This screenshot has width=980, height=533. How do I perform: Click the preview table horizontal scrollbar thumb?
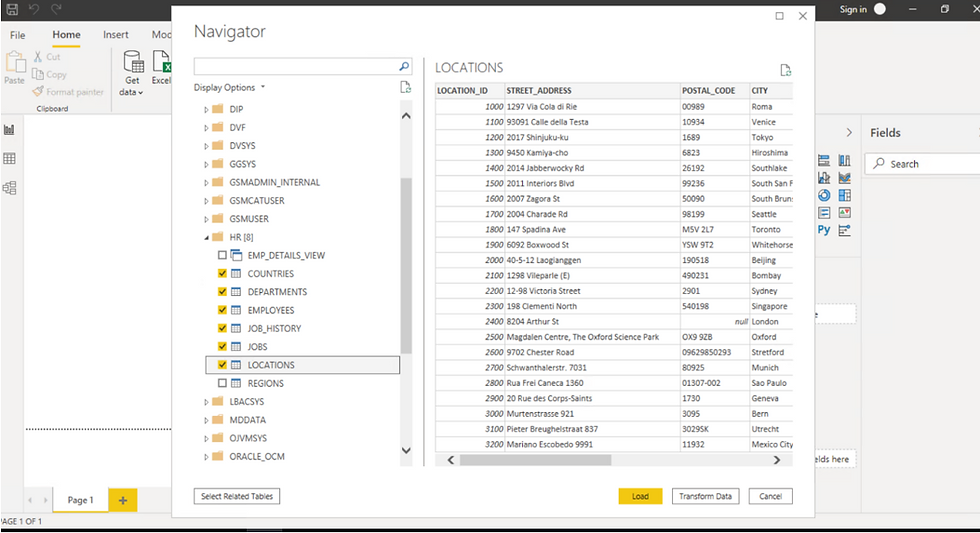click(536, 460)
